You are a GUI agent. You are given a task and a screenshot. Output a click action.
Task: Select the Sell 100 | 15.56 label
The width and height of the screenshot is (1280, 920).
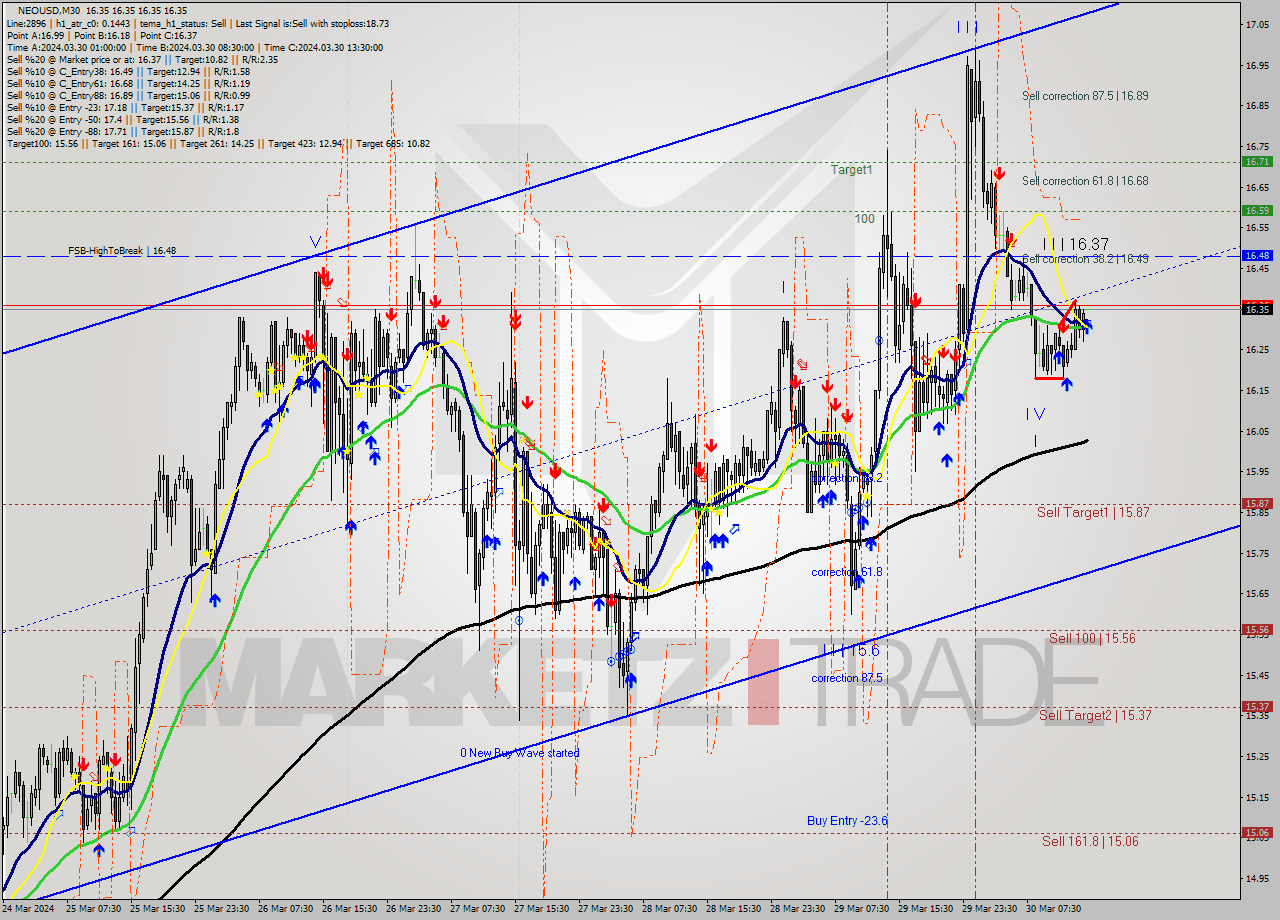(1092, 638)
